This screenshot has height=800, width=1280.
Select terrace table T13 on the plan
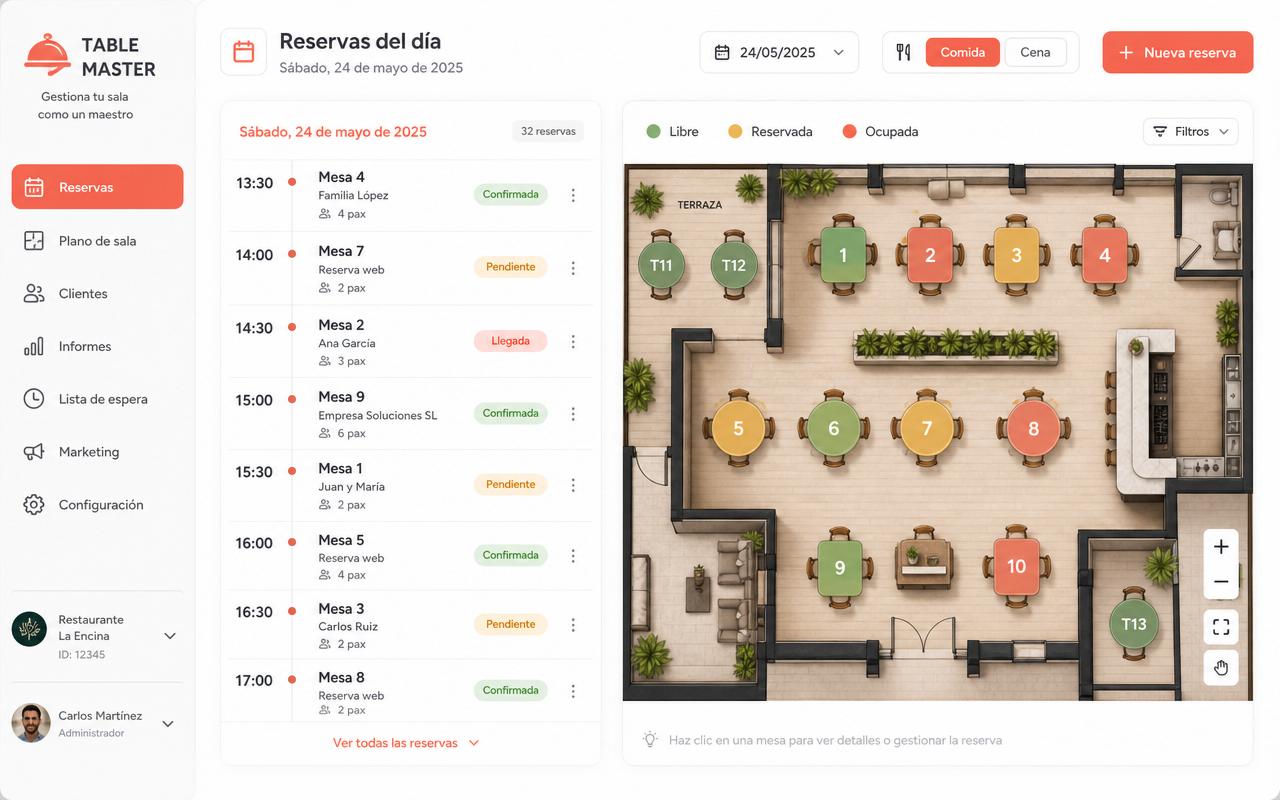click(1133, 624)
